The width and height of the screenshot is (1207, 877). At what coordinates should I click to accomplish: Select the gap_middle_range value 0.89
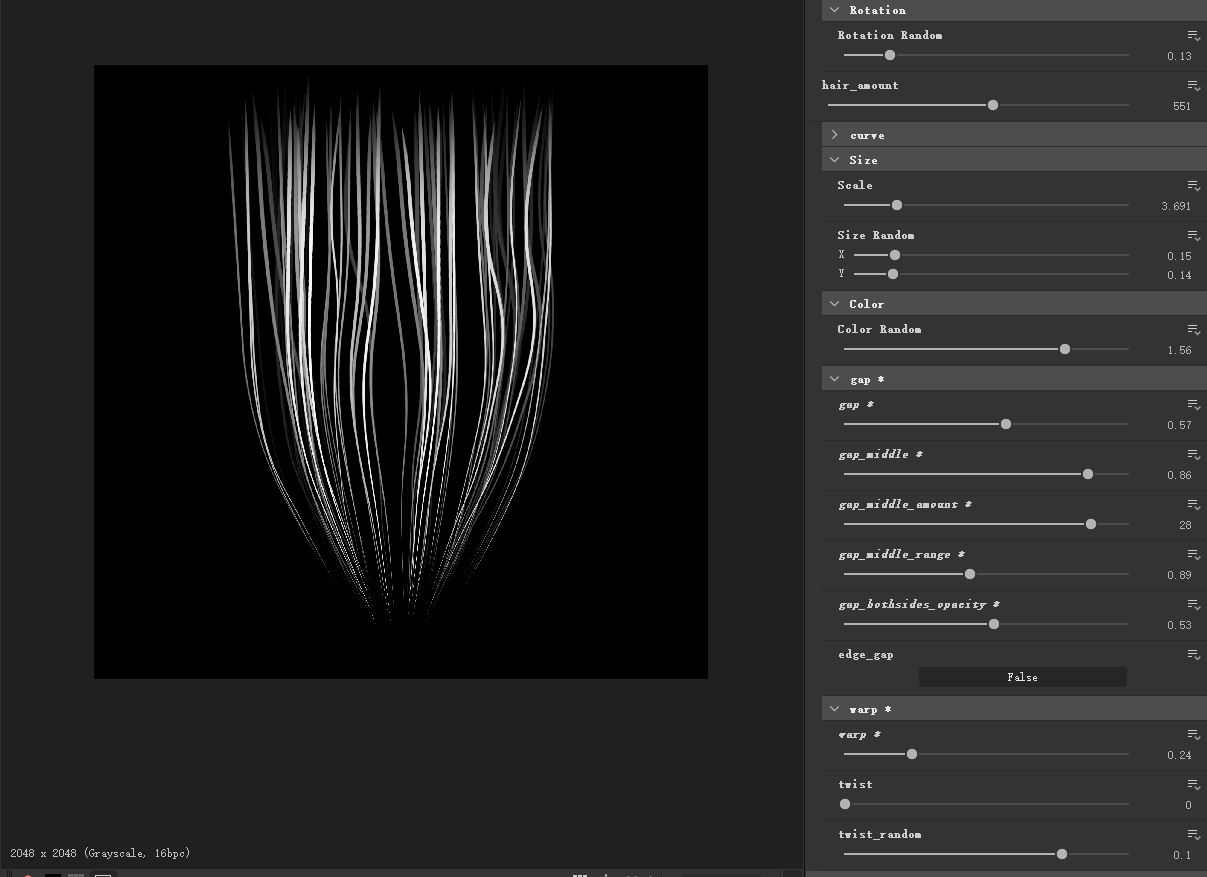click(1179, 575)
